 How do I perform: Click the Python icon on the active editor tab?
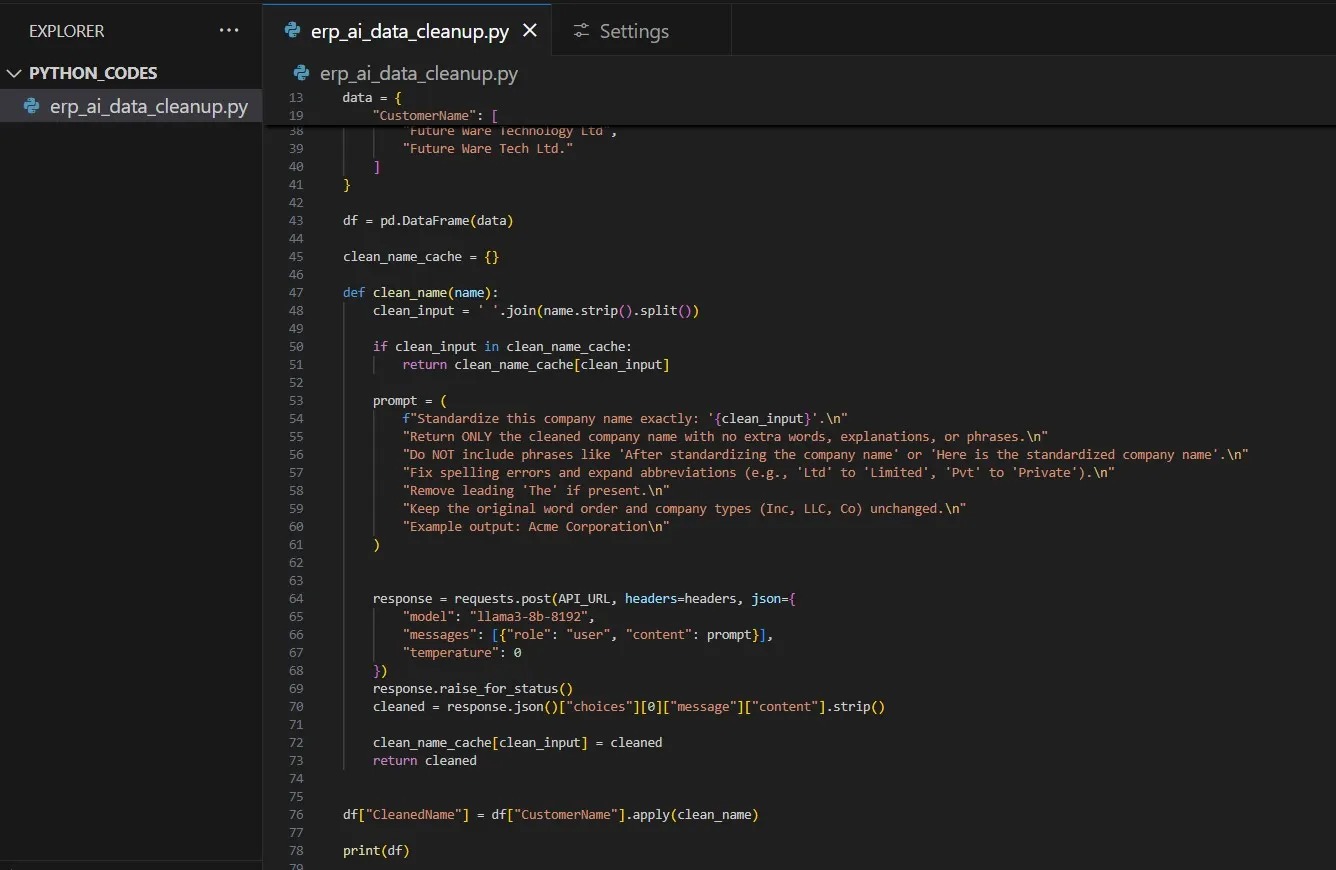tap(292, 31)
